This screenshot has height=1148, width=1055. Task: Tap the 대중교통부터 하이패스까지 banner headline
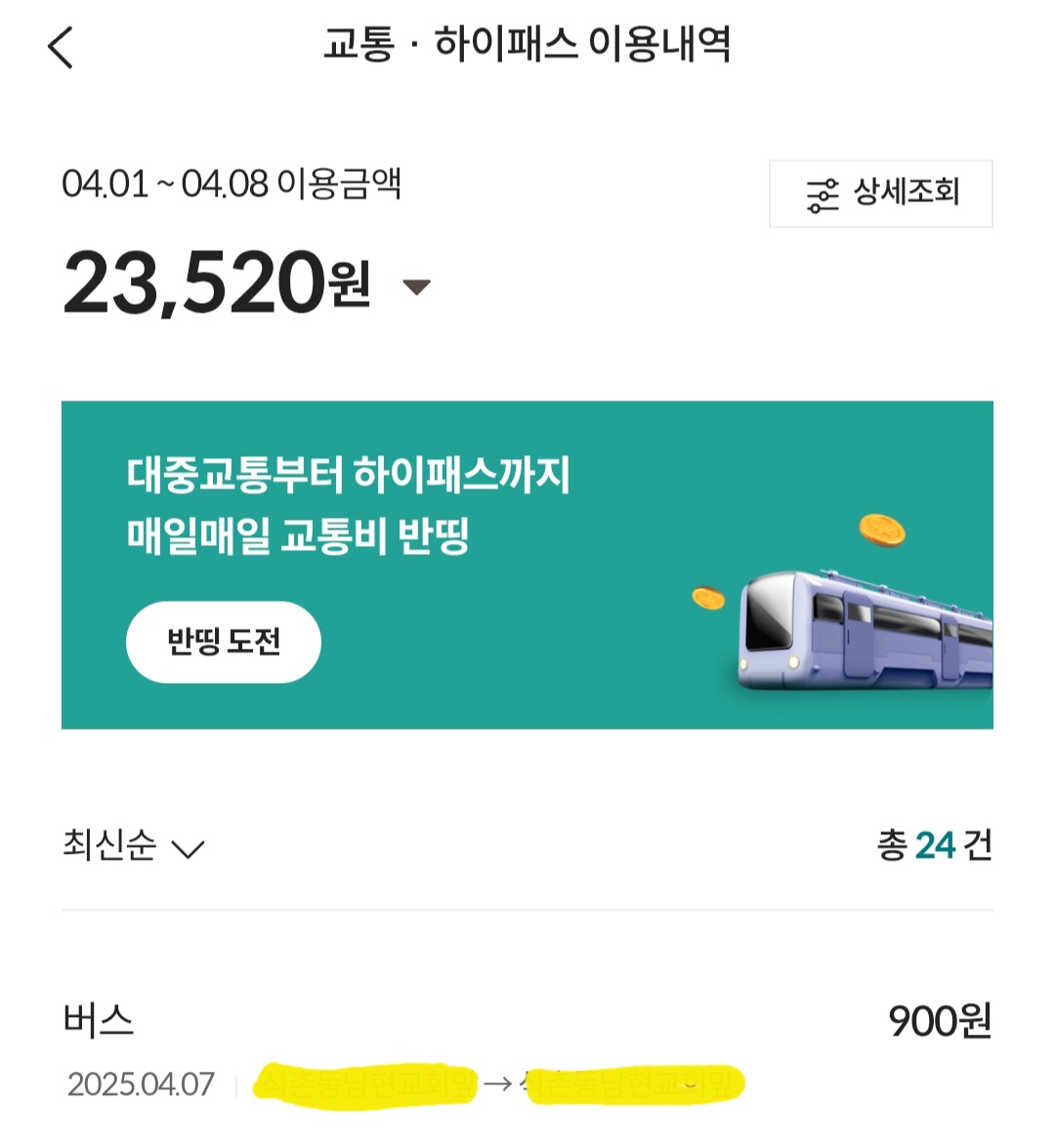348,476
